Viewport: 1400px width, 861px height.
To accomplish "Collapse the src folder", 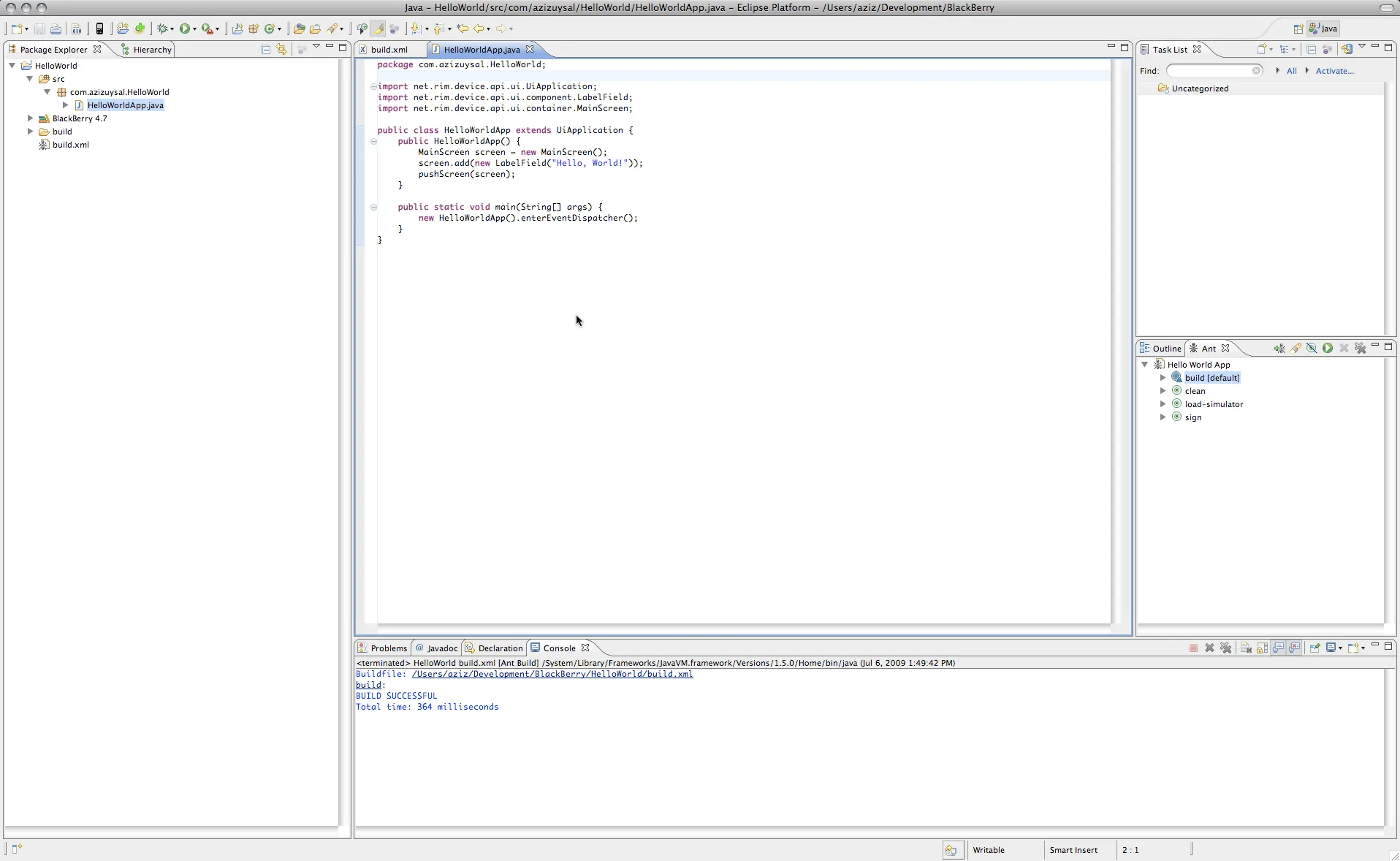I will (x=29, y=79).
